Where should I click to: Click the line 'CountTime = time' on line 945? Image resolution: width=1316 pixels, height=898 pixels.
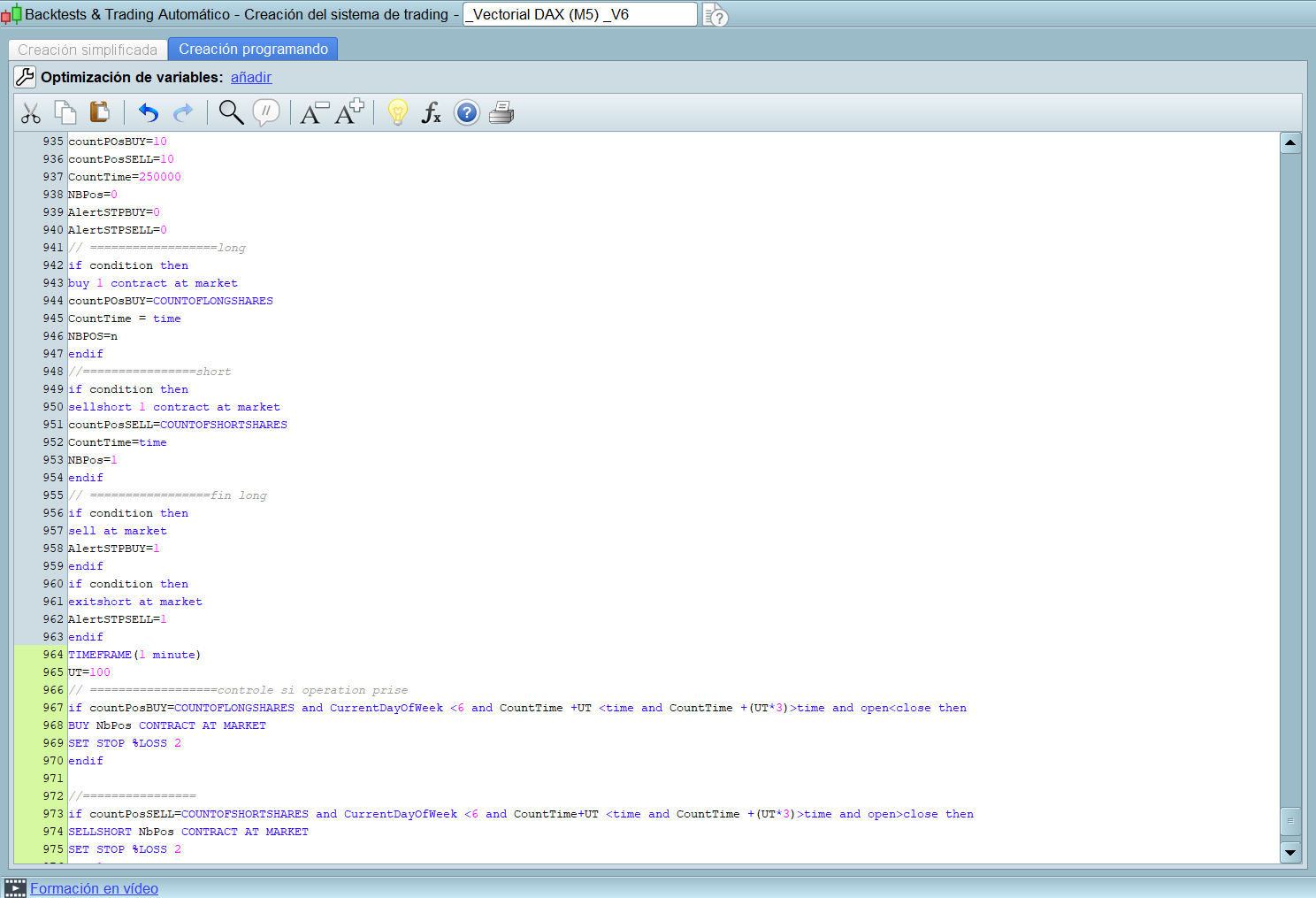point(125,319)
